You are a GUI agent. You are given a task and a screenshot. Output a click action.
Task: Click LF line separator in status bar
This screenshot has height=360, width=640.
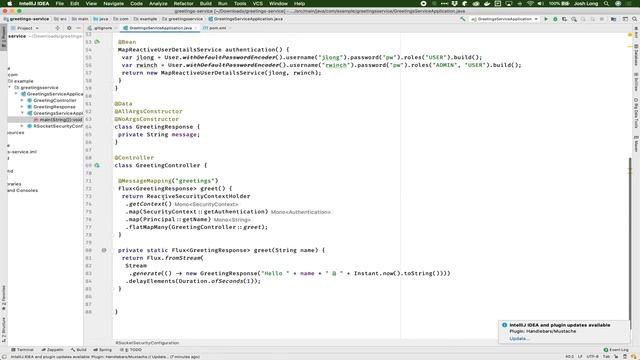580,357
